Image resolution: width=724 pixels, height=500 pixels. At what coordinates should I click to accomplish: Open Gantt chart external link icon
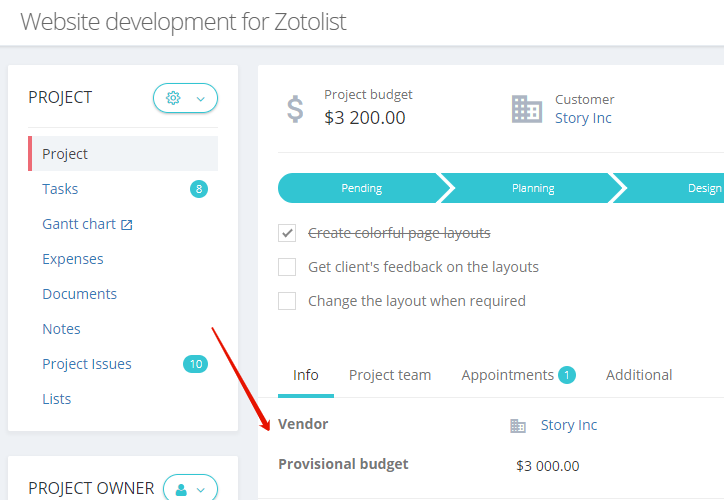tap(127, 225)
